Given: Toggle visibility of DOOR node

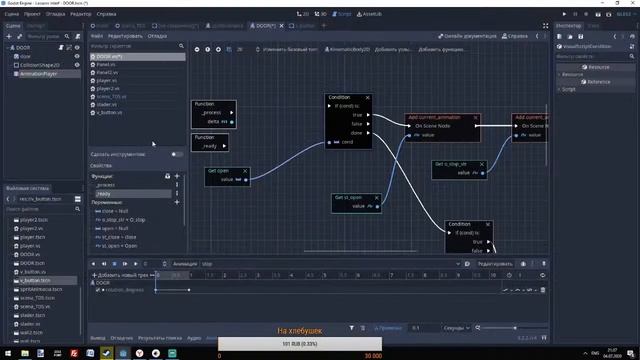Looking at the screenshot, I should 77,48.
